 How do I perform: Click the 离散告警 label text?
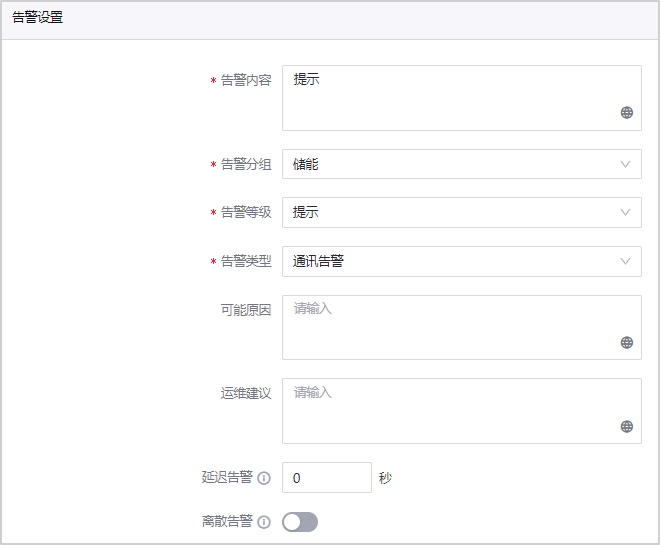[226, 522]
